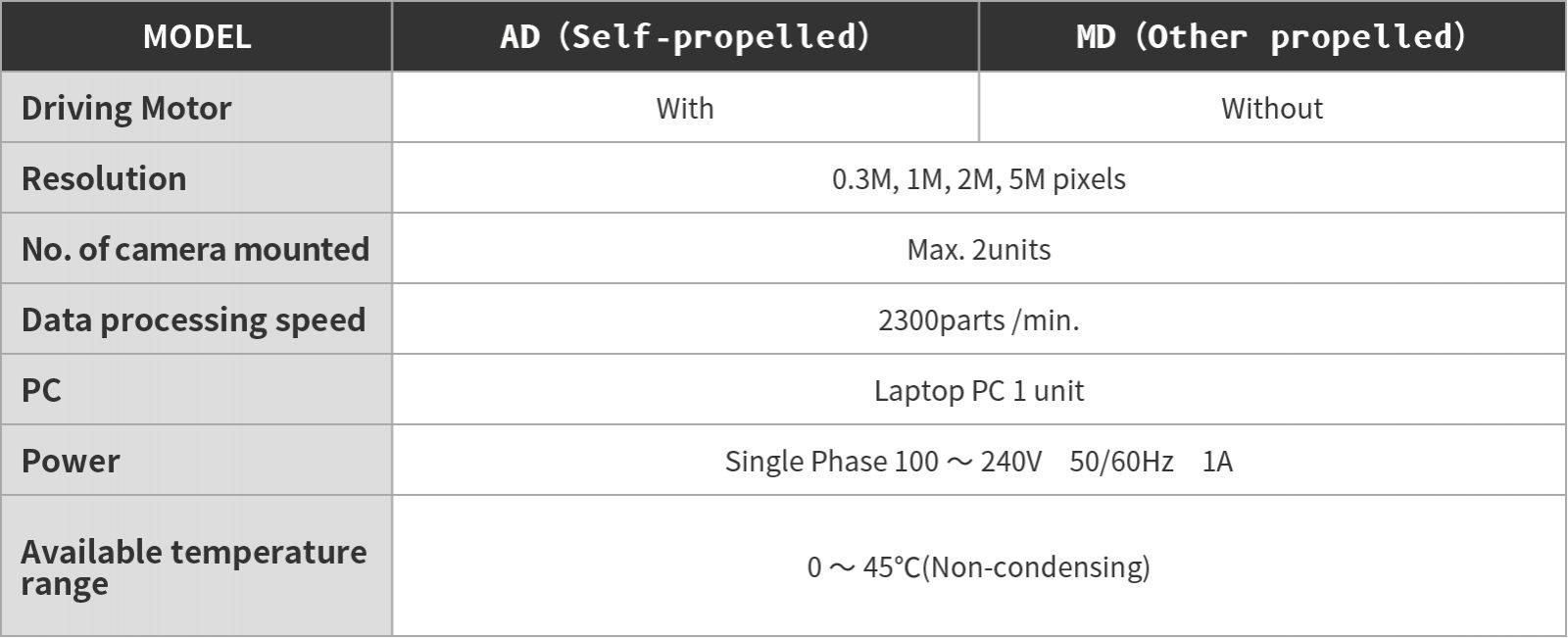The width and height of the screenshot is (1568, 638).
Task: Click the '50/60Hz' power frequency text
Action: click(1121, 462)
